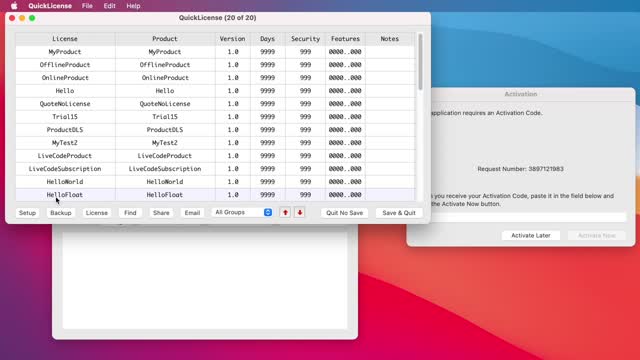Open the Edit menu
The height and width of the screenshot is (360, 640).
point(109,6)
